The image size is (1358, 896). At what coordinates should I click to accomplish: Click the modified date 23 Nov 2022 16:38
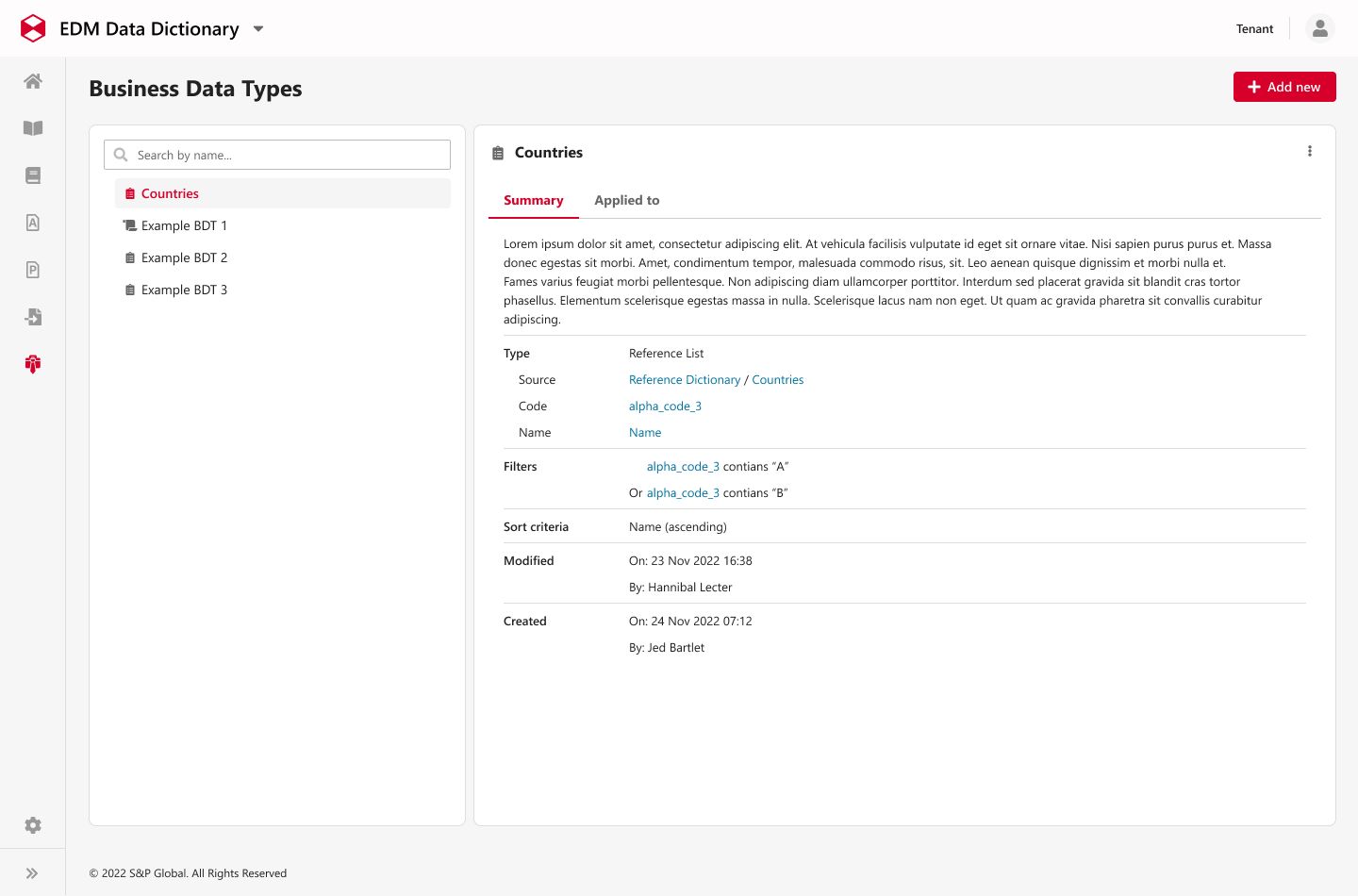pyautogui.click(x=702, y=561)
